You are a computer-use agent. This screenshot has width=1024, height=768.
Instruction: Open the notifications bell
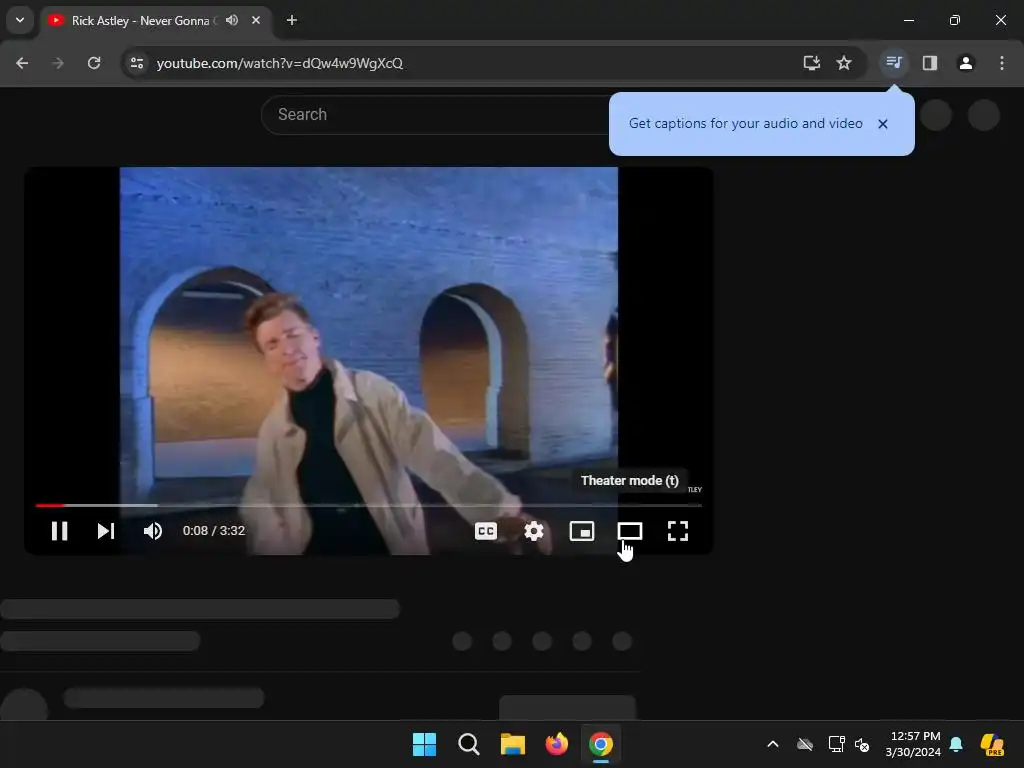click(x=956, y=744)
